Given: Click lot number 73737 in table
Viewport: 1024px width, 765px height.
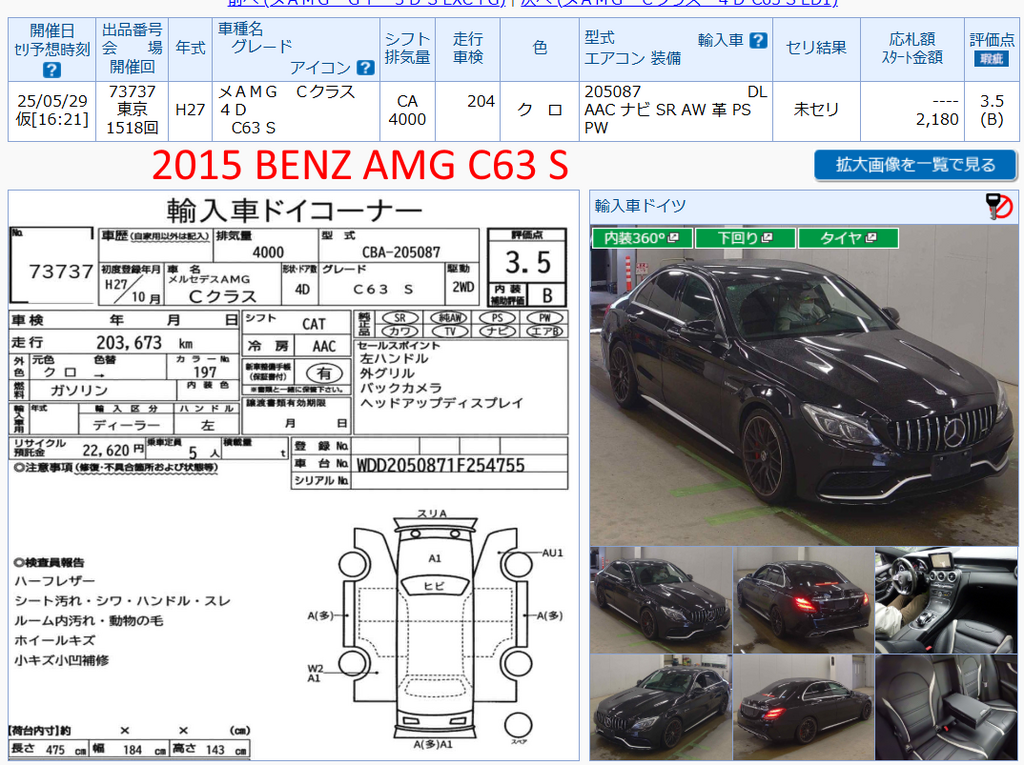Looking at the screenshot, I should pos(132,91).
